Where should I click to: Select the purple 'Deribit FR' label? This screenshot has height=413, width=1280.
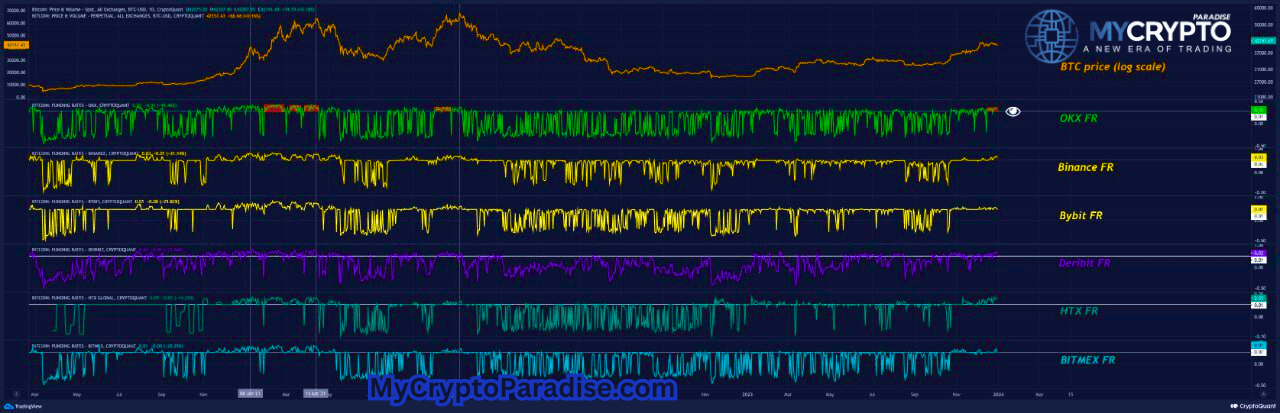point(1084,263)
